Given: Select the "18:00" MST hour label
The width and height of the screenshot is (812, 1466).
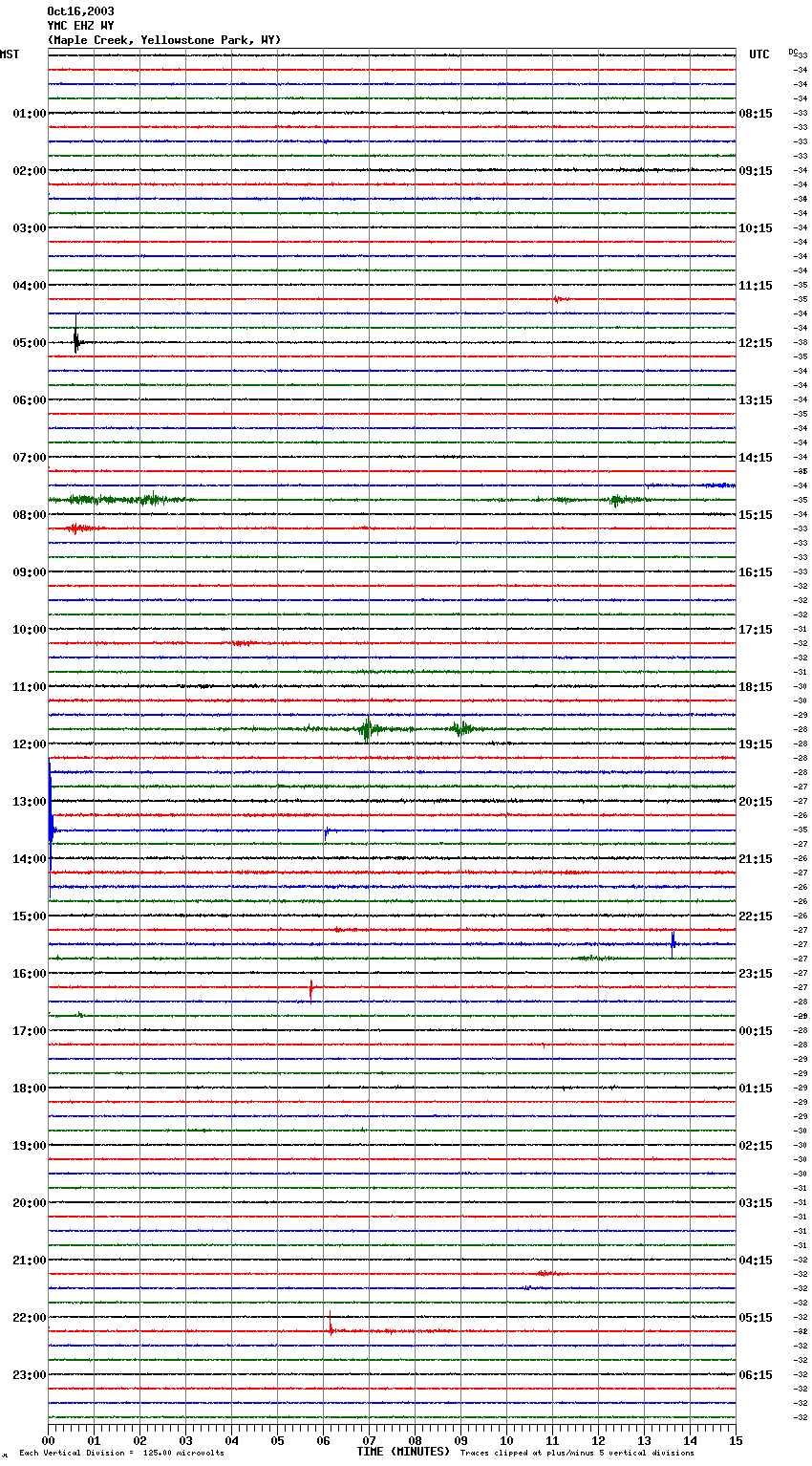Looking at the screenshot, I should (30, 1088).
